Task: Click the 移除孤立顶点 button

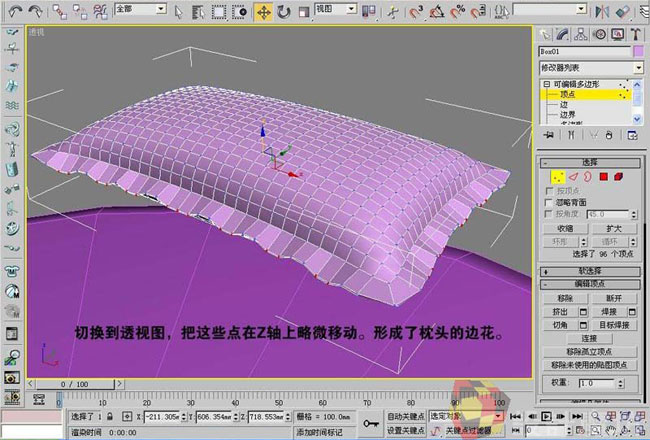Action: pyautogui.click(x=588, y=354)
